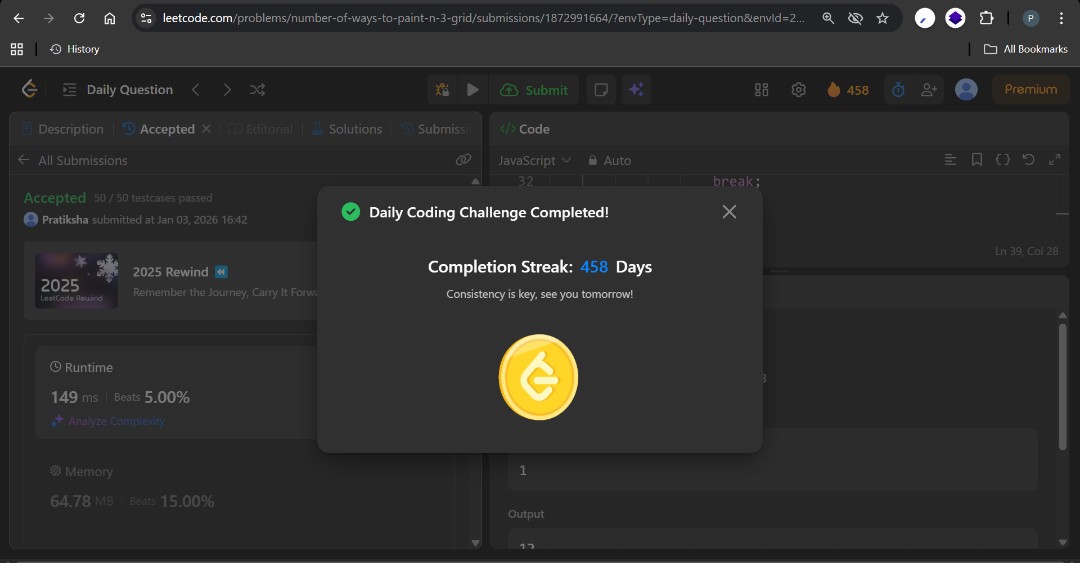Open the History bookmark

pos(75,49)
